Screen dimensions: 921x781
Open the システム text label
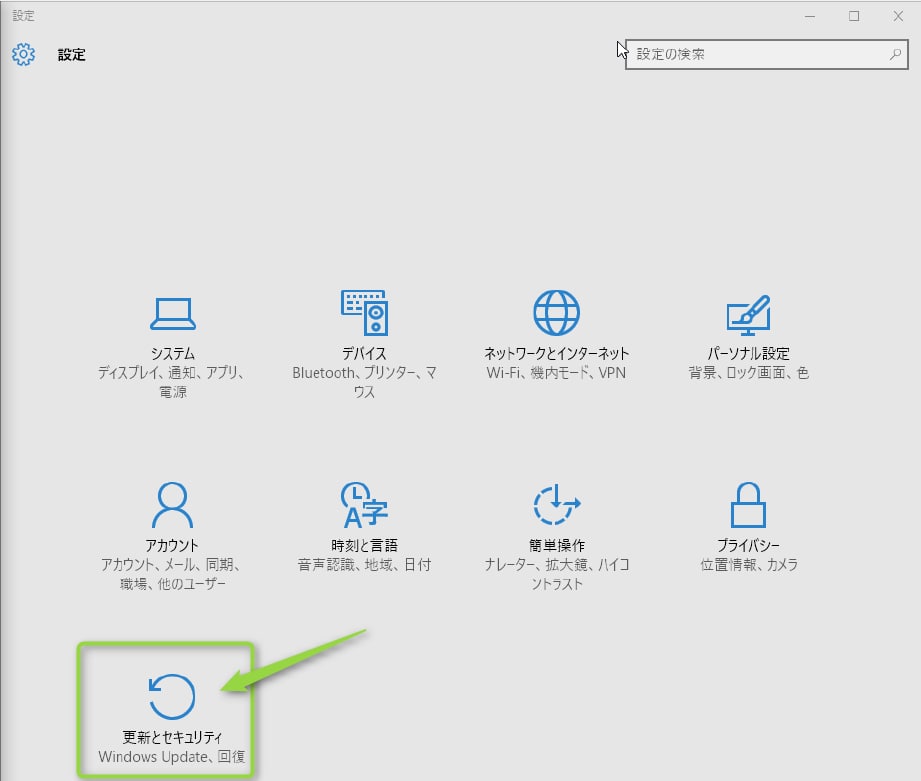[x=172, y=354]
